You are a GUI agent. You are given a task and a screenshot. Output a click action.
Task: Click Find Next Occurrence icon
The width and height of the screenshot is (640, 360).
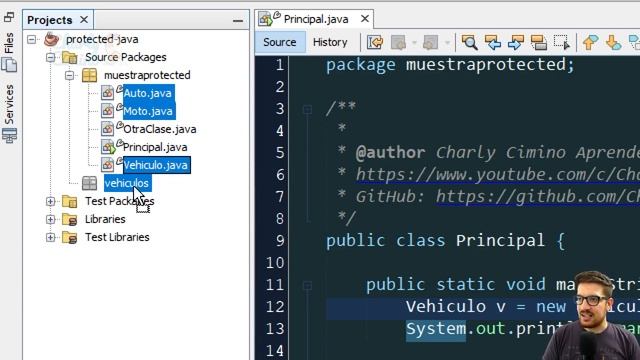516,42
